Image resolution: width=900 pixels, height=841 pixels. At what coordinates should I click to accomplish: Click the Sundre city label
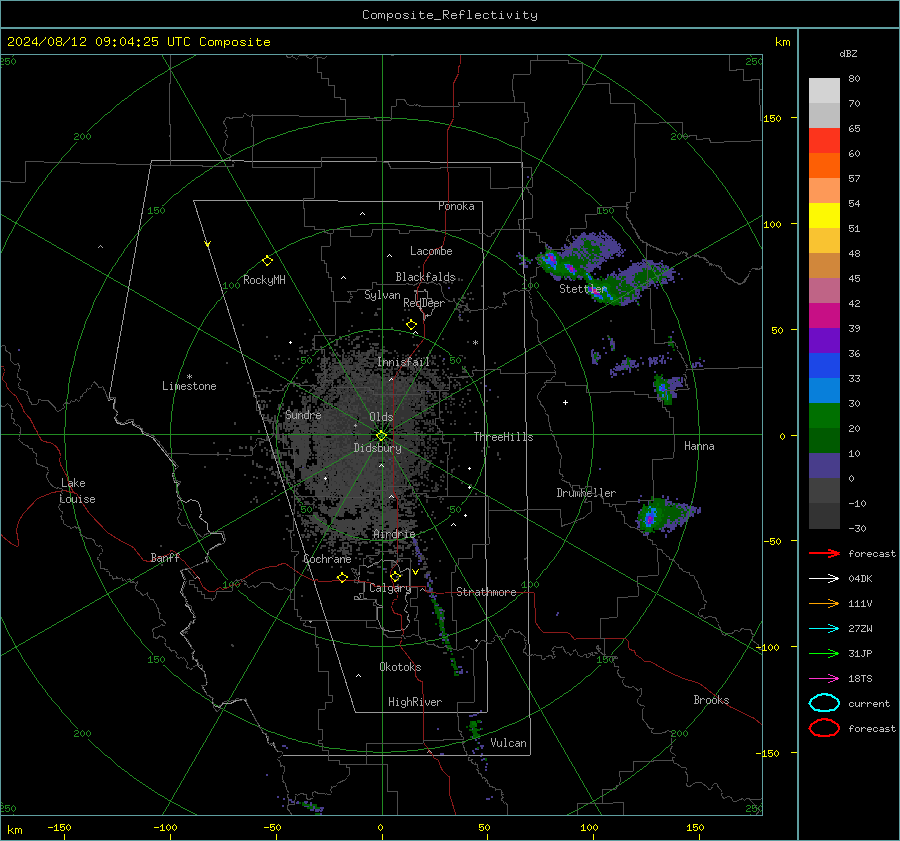point(303,415)
